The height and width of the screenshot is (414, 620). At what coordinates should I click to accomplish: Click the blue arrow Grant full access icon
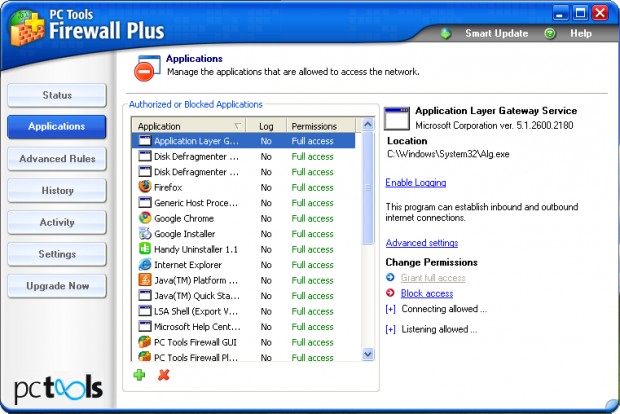tap(390, 277)
